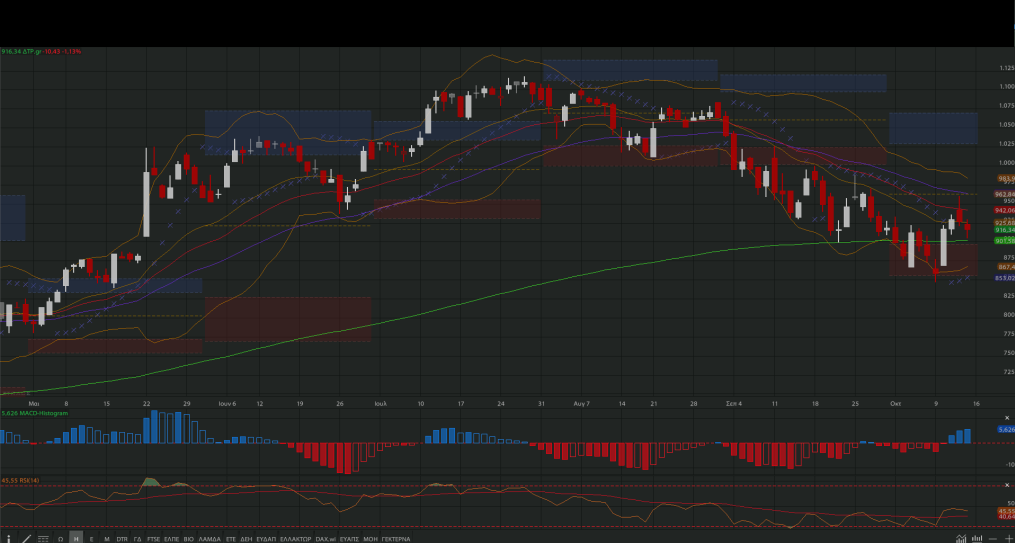Click the Ιουλ month label on time axis
1015x543 pixels.
click(381, 403)
